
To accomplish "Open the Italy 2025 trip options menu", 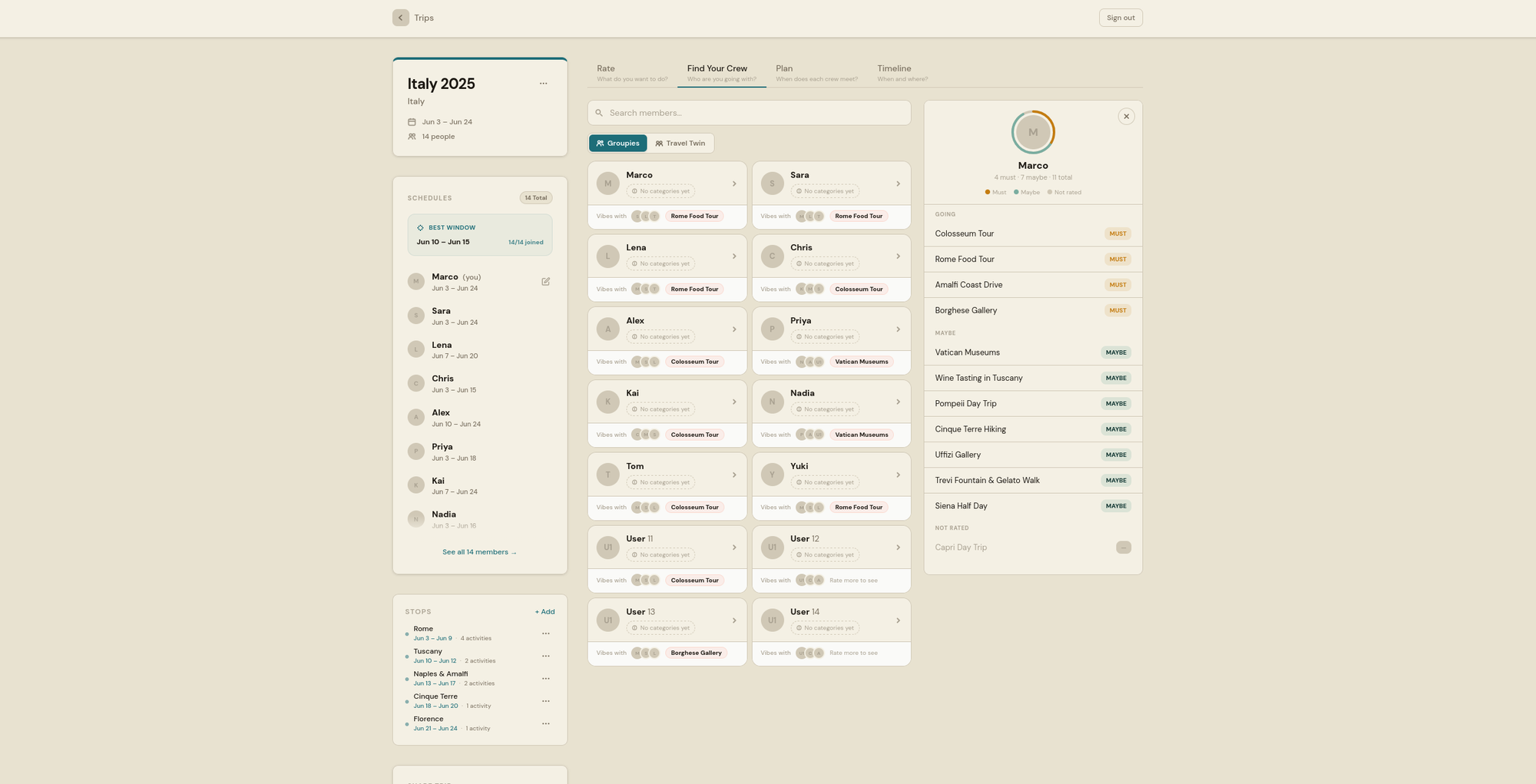I will pyautogui.click(x=543, y=84).
